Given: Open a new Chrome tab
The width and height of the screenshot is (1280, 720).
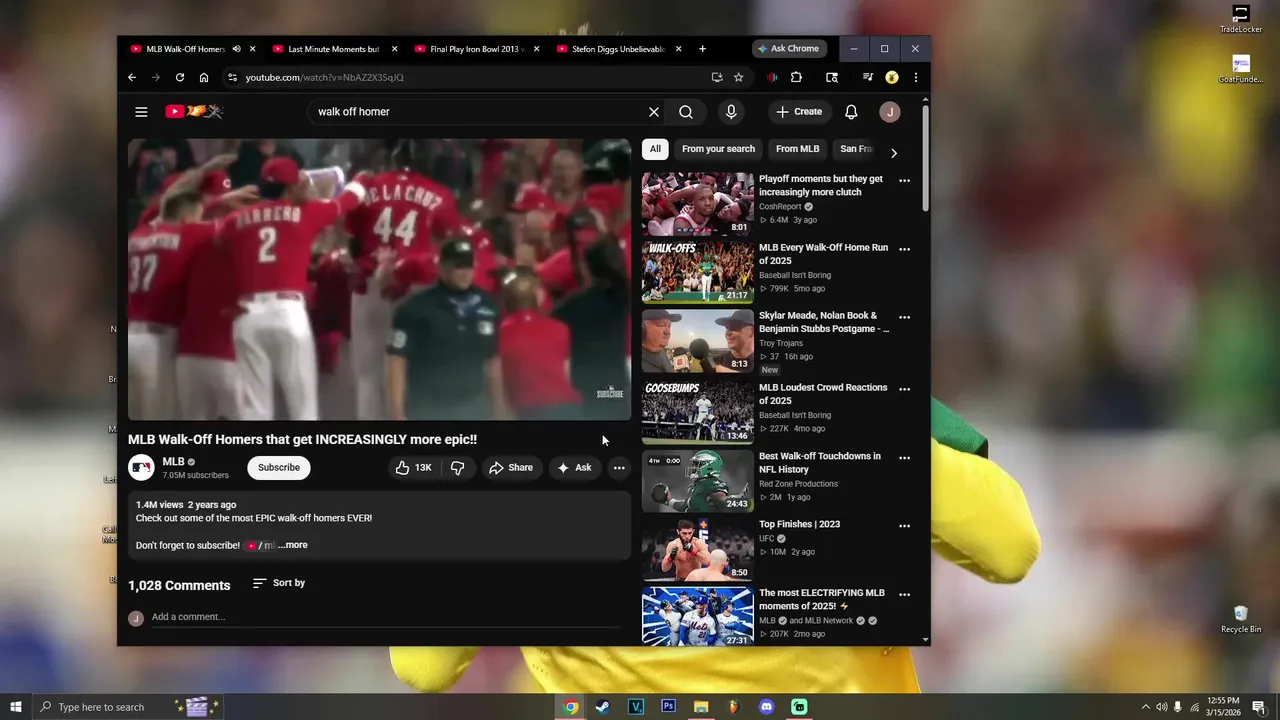Looking at the screenshot, I should click(702, 49).
